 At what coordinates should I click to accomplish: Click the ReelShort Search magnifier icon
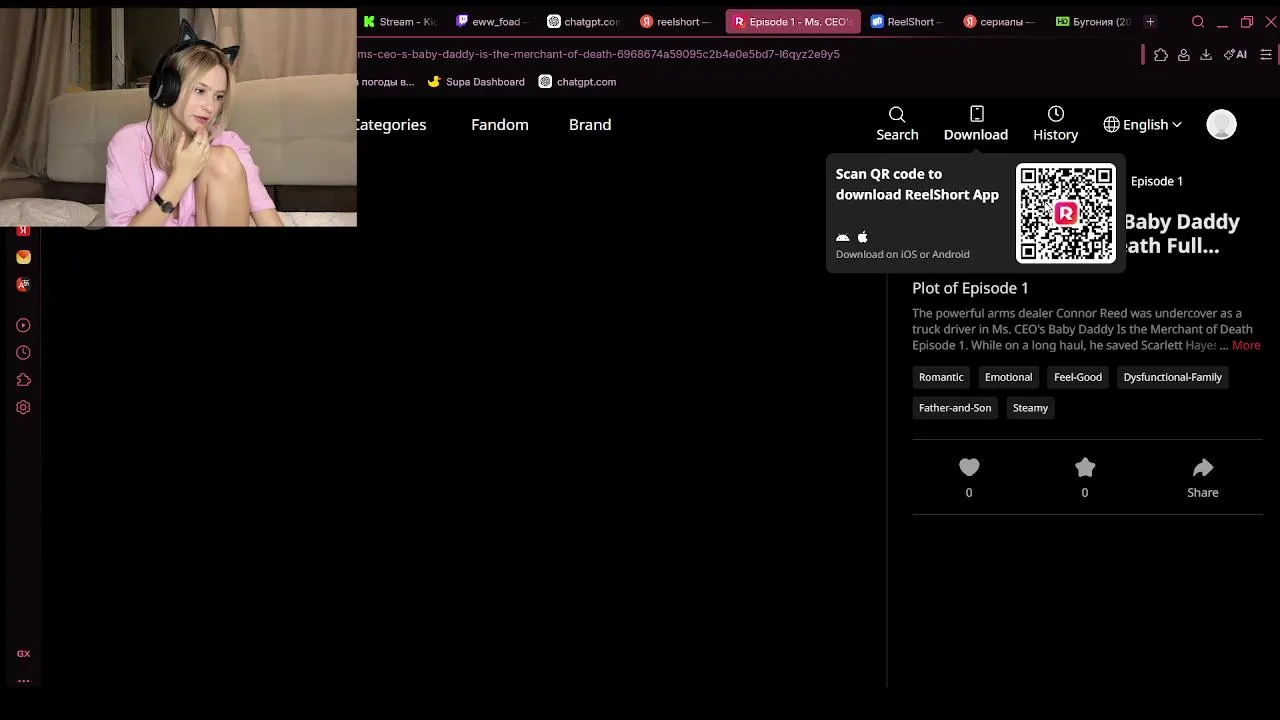point(897,115)
